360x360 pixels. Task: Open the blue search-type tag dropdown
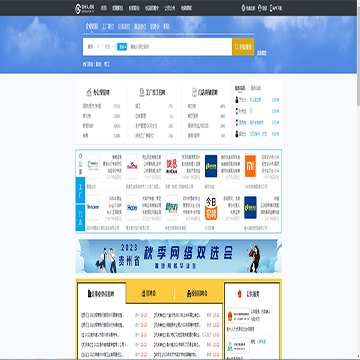[x=122, y=47]
